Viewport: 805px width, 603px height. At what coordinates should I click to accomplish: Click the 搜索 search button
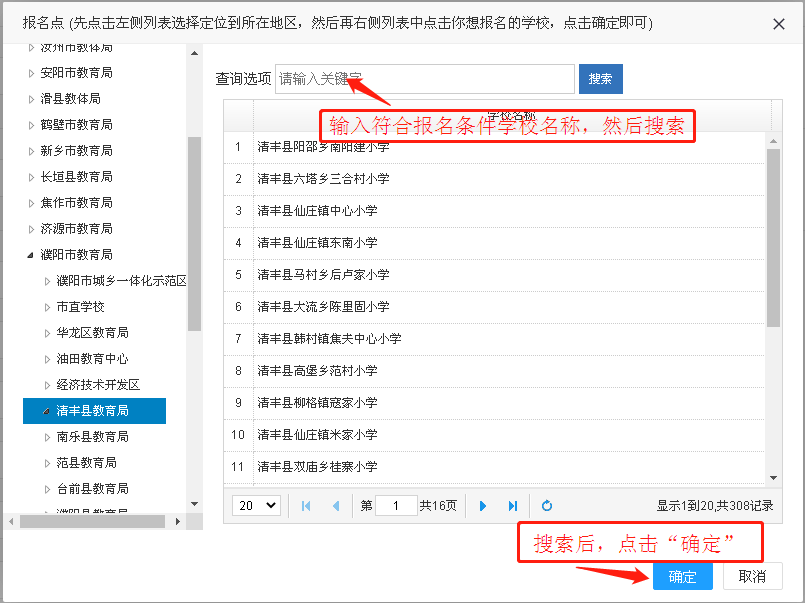pyautogui.click(x=600, y=78)
